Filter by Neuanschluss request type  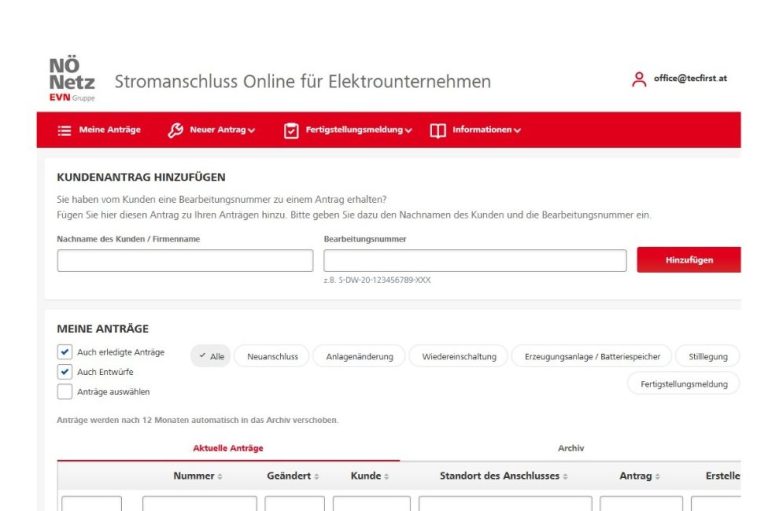pyautogui.click(x=272, y=356)
